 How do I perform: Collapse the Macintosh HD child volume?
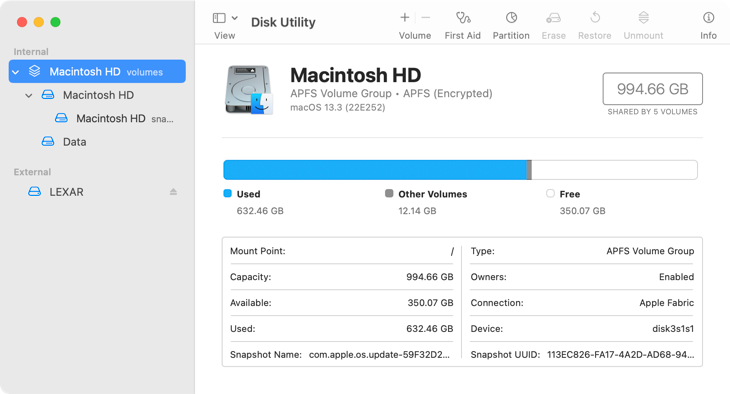click(29, 95)
